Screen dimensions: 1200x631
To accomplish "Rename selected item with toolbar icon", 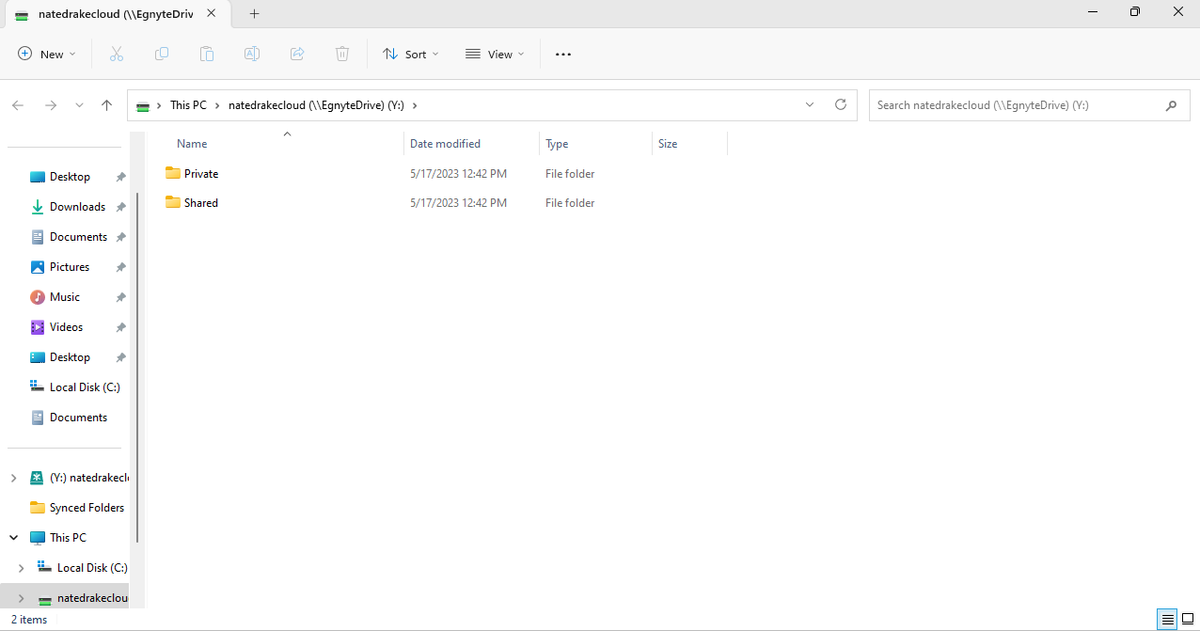I will click(x=251, y=54).
